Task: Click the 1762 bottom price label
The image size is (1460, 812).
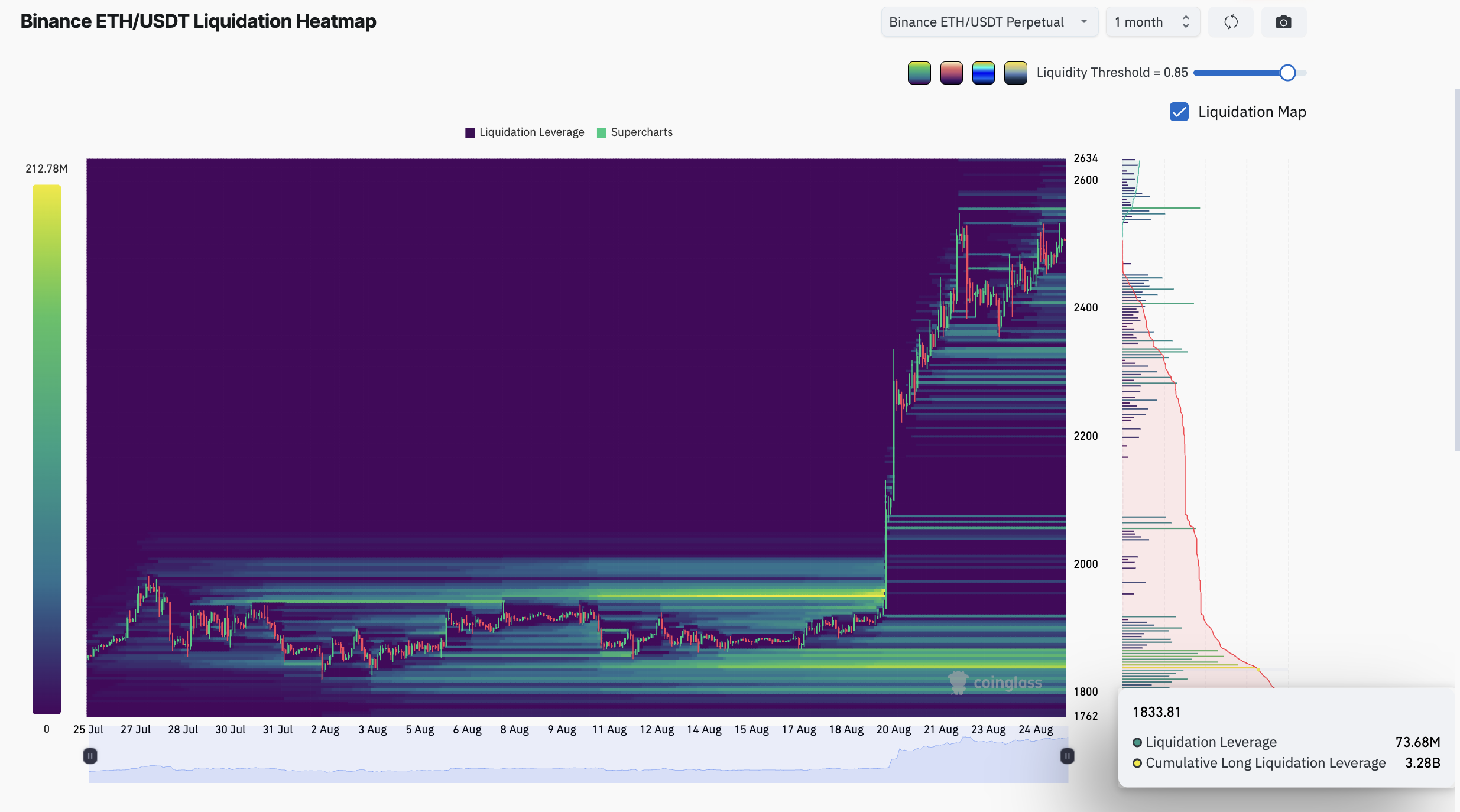Action: [x=1086, y=716]
